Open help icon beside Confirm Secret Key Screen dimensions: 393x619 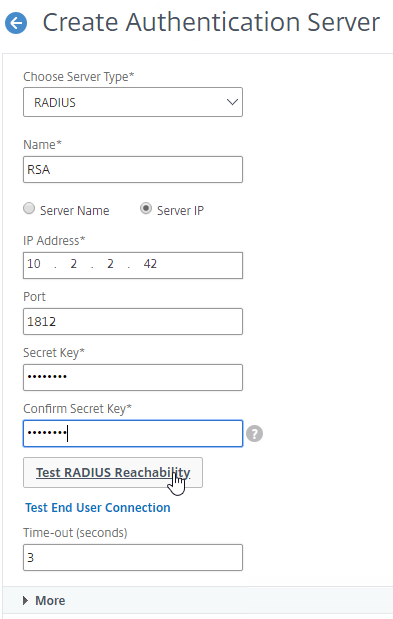tap(255, 433)
